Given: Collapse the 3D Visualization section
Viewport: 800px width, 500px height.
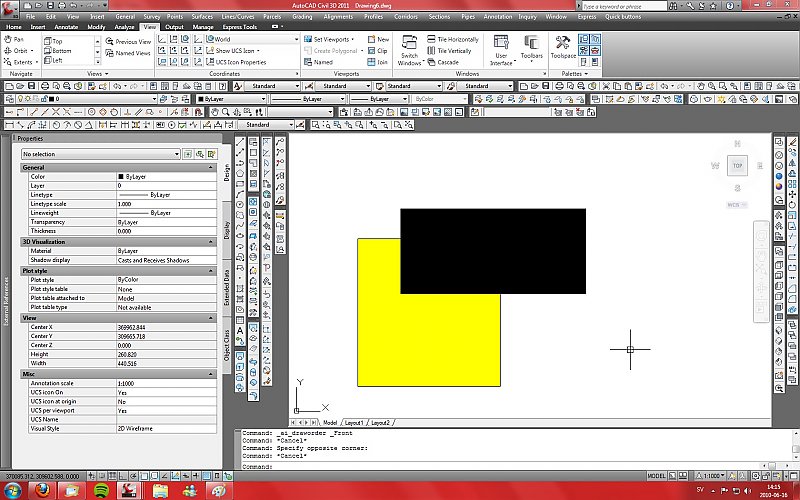Looking at the screenshot, I should pyautogui.click(x=210, y=242).
